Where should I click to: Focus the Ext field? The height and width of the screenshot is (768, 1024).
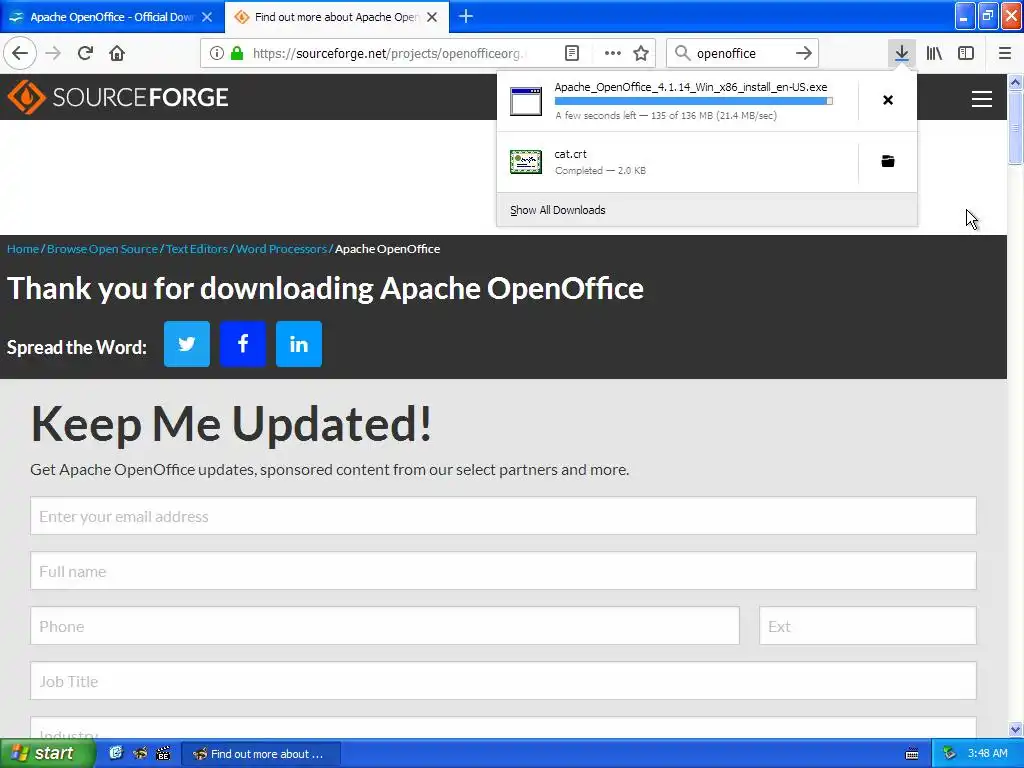(x=868, y=626)
